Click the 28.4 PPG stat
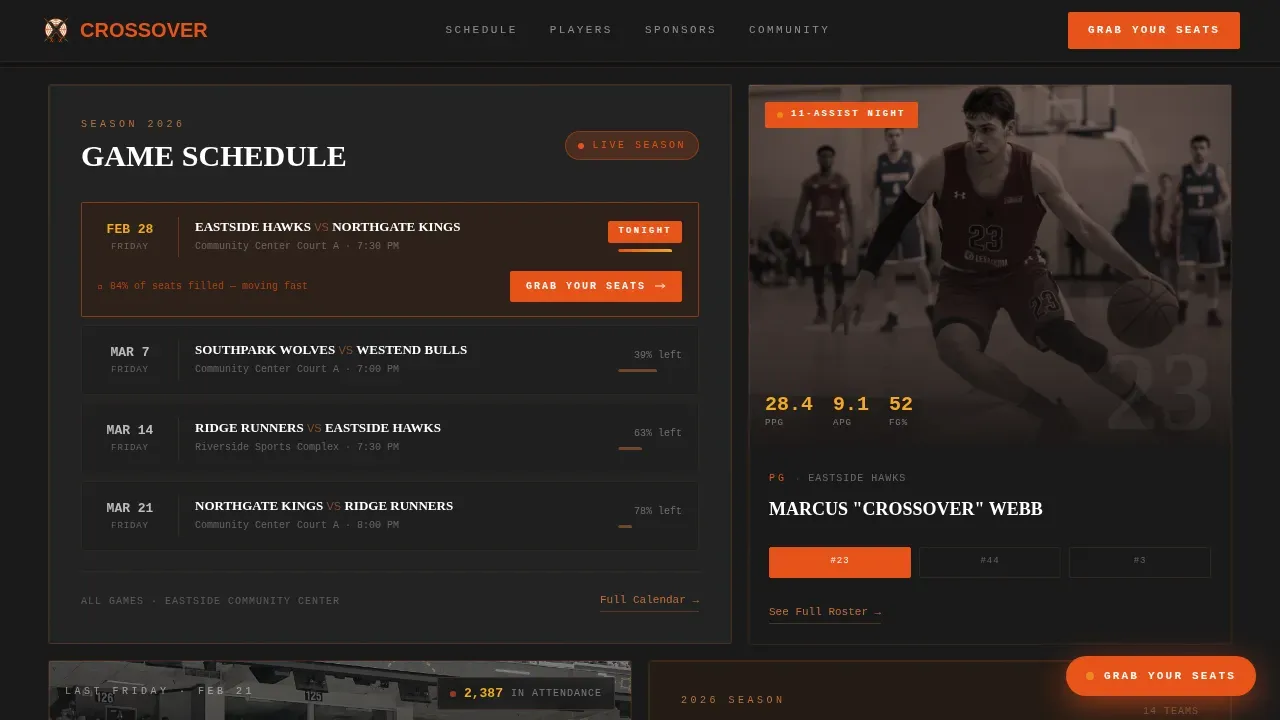The image size is (1280, 720). tap(789, 410)
